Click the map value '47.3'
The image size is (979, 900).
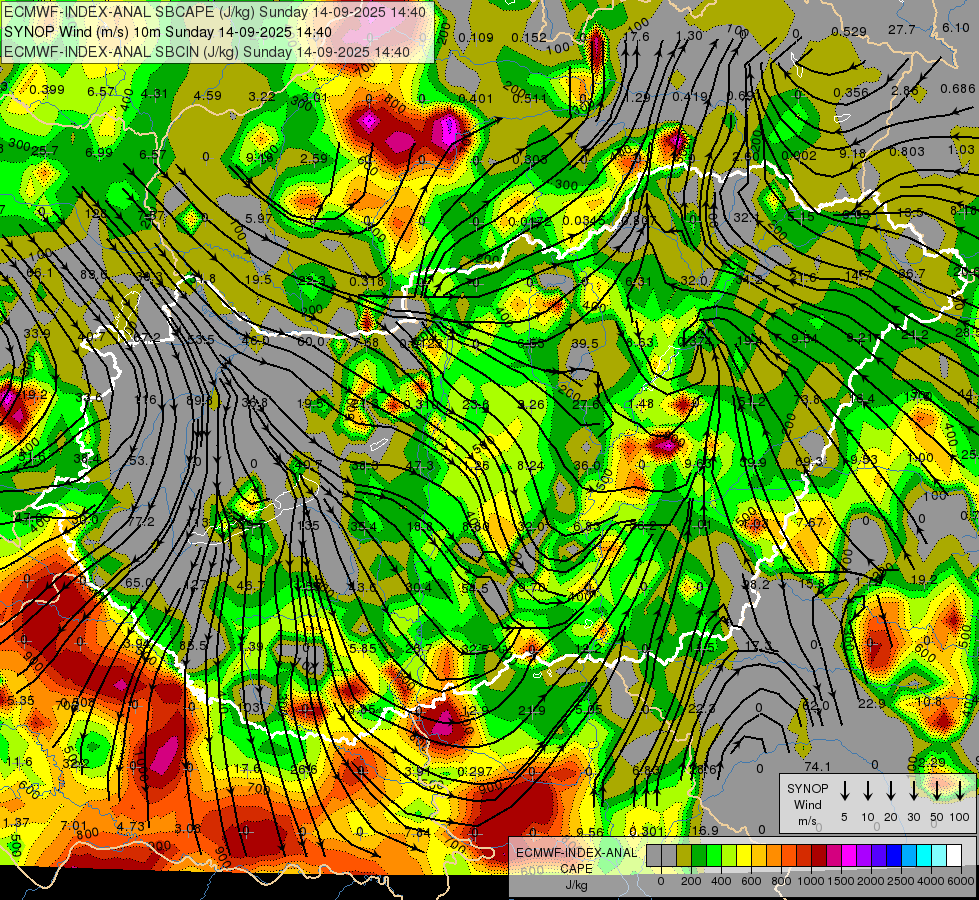pos(419,465)
